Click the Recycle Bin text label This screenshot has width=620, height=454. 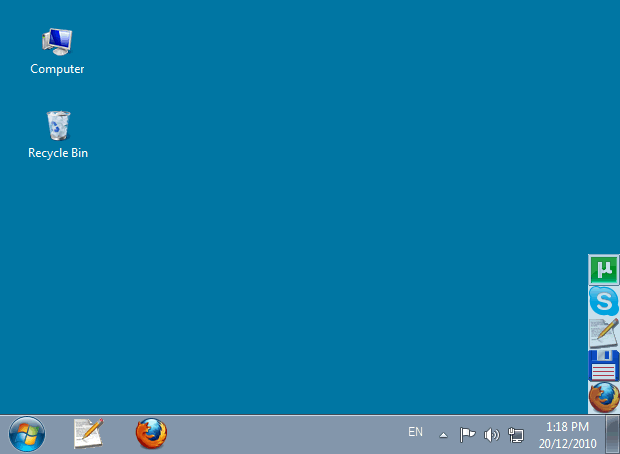(58, 153)
